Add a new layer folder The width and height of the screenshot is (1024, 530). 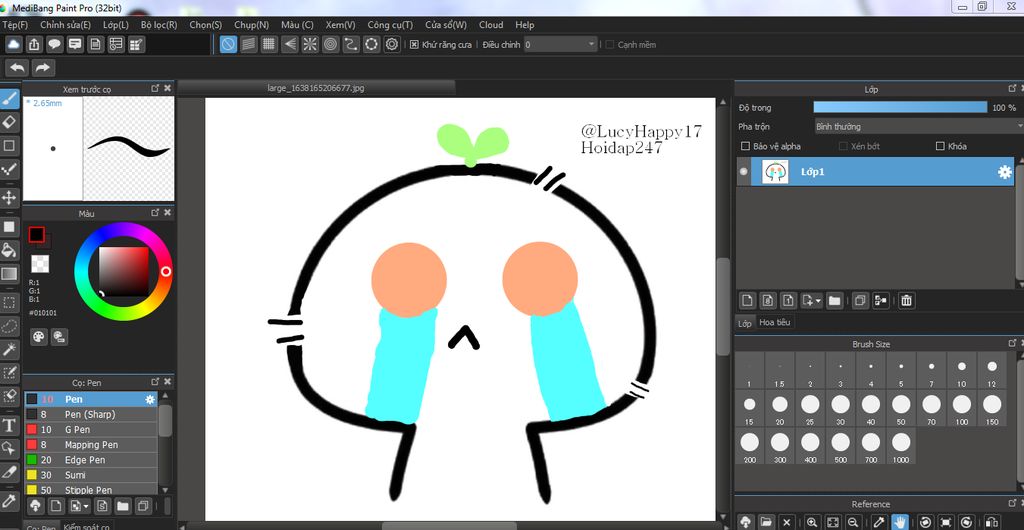834,300
